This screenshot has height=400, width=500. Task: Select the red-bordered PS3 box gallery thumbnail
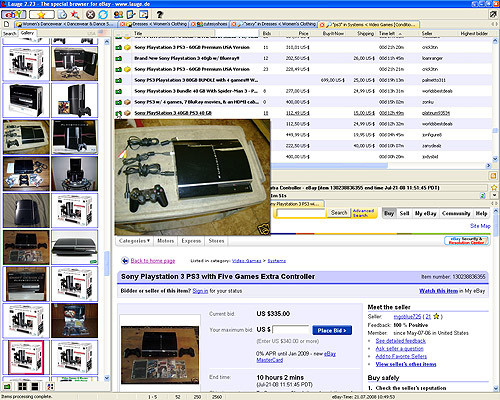tap(26, 357)
